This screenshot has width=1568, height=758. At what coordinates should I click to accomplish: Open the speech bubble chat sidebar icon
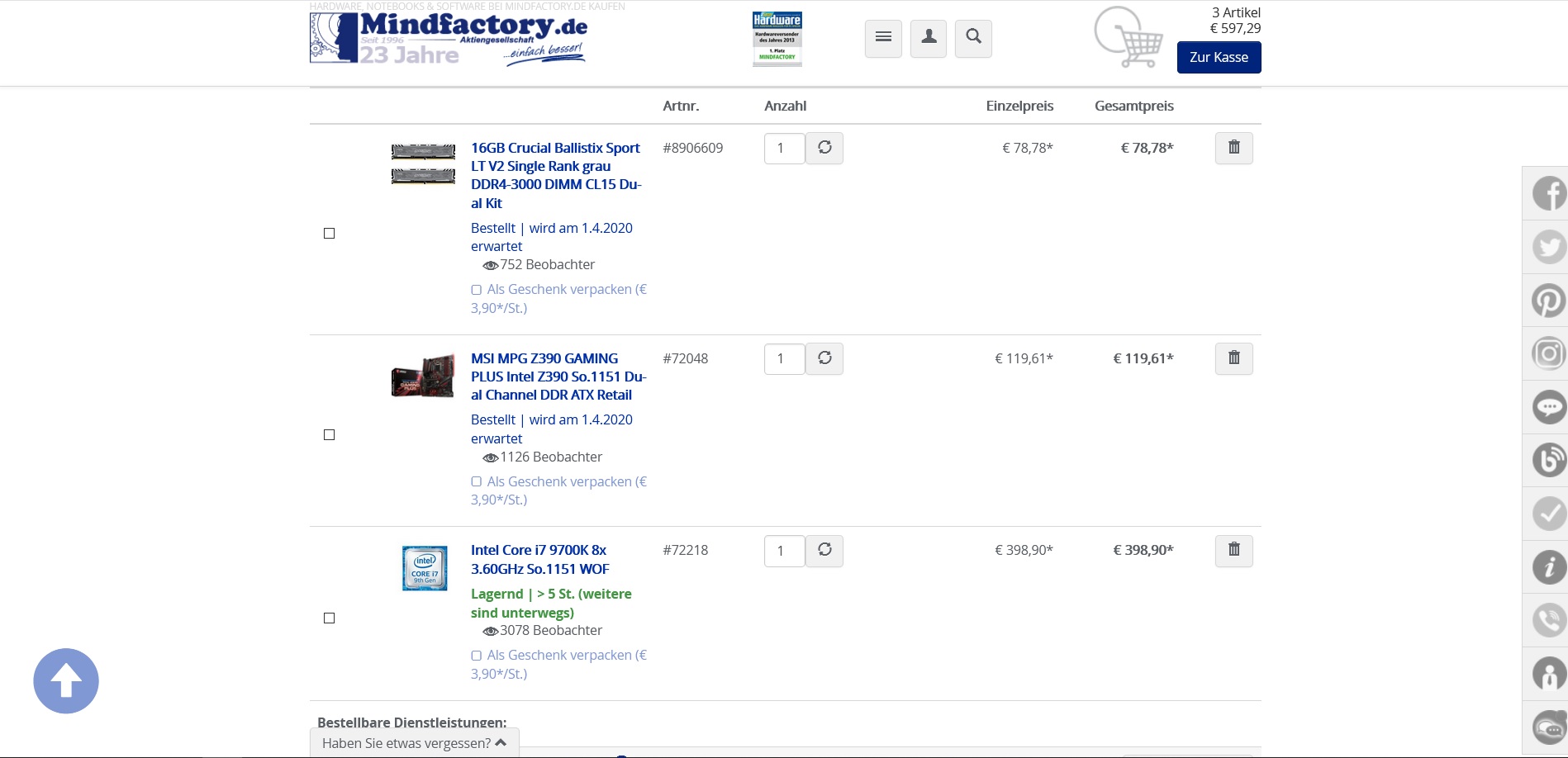(x=1549, y=407)
